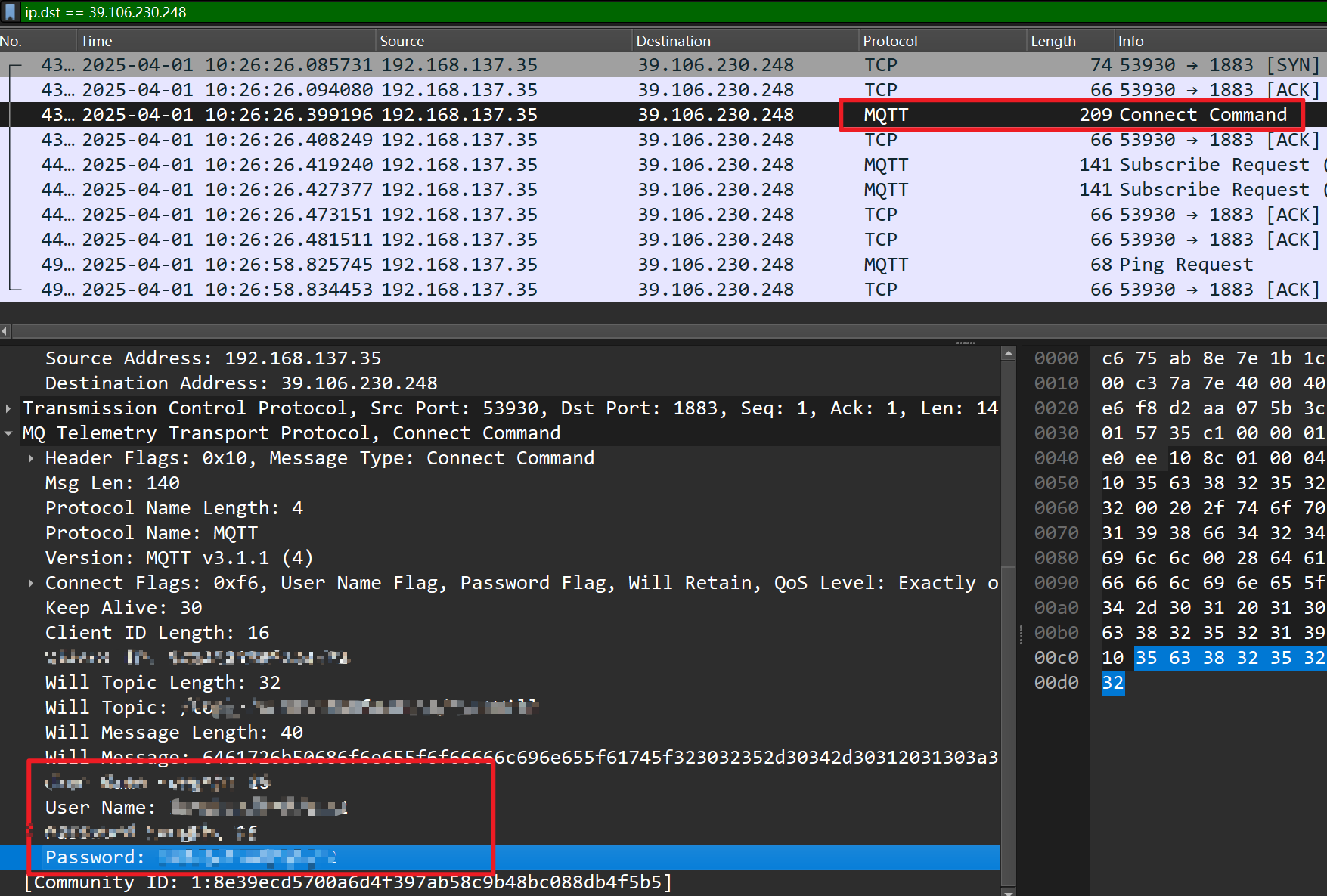Select the MQTT Connect Command packet row

[x=663, y=115]
